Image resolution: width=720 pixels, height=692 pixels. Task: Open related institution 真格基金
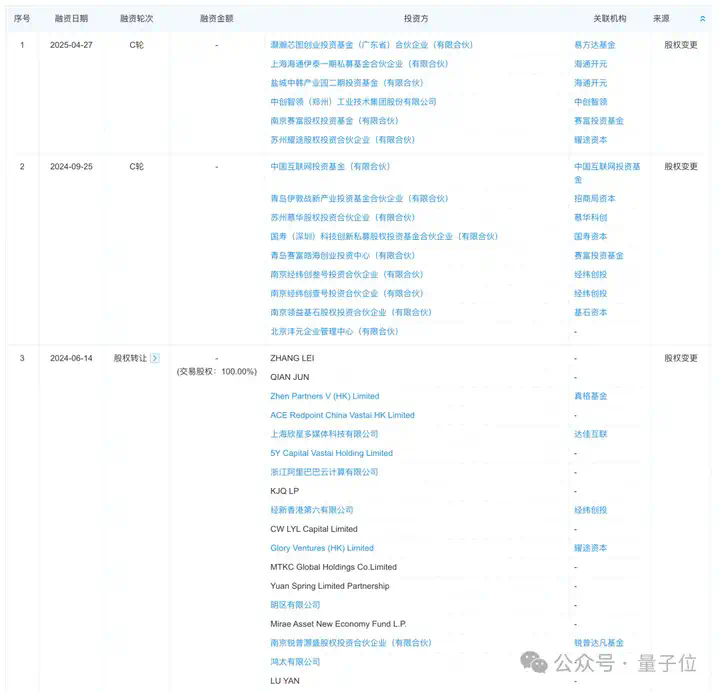(591, 396)
